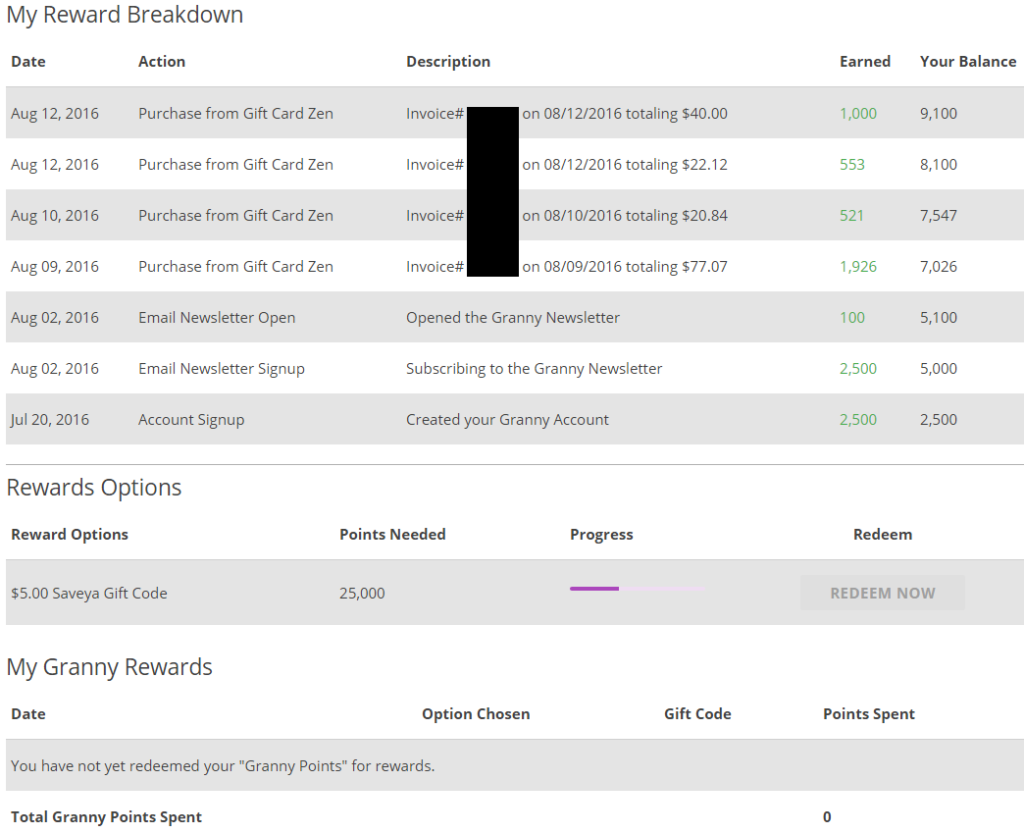Click the Account Signup action entry
Image resolution: width=1024 pixels, height=833 pixels.
(x=191, y=420)
